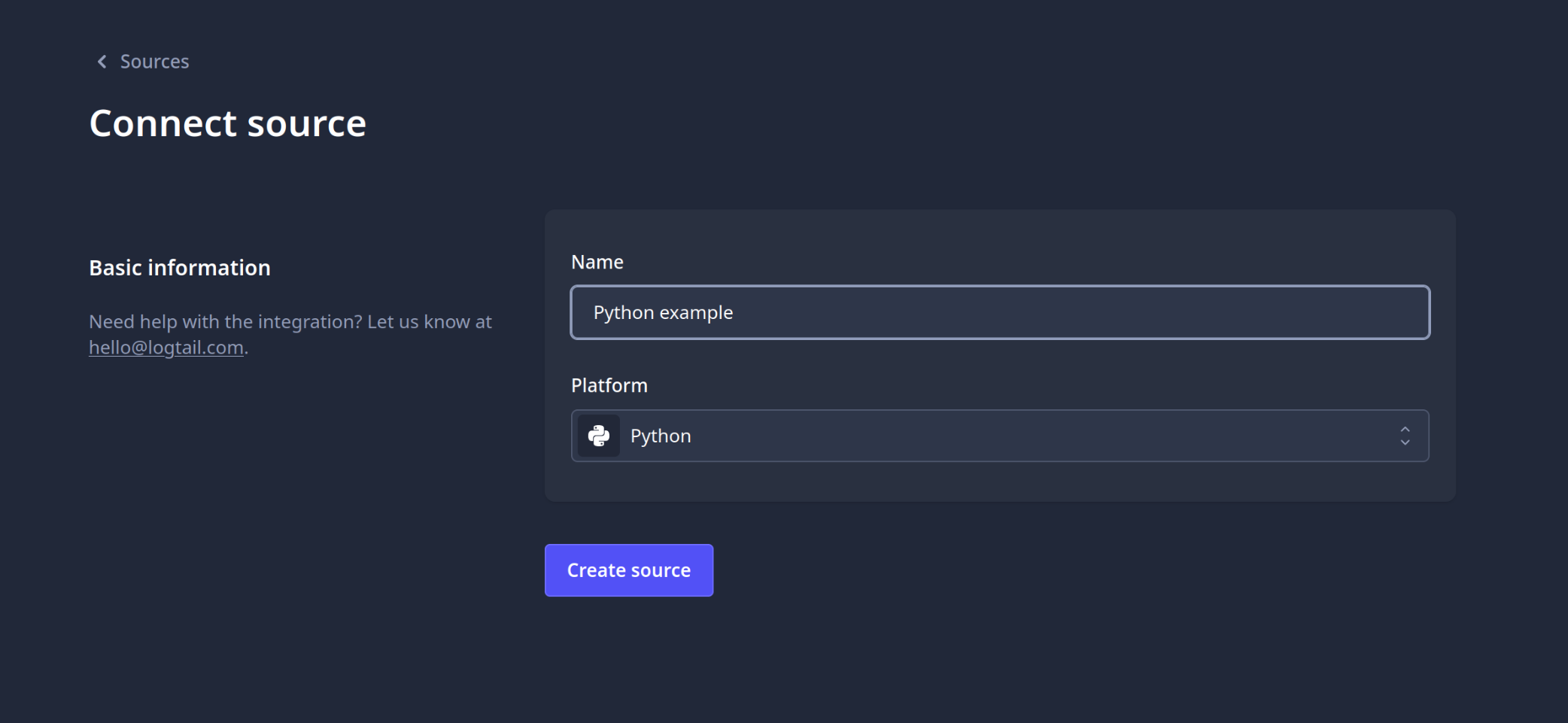Click the Name input containing Python example

click(x=999, y=312)
